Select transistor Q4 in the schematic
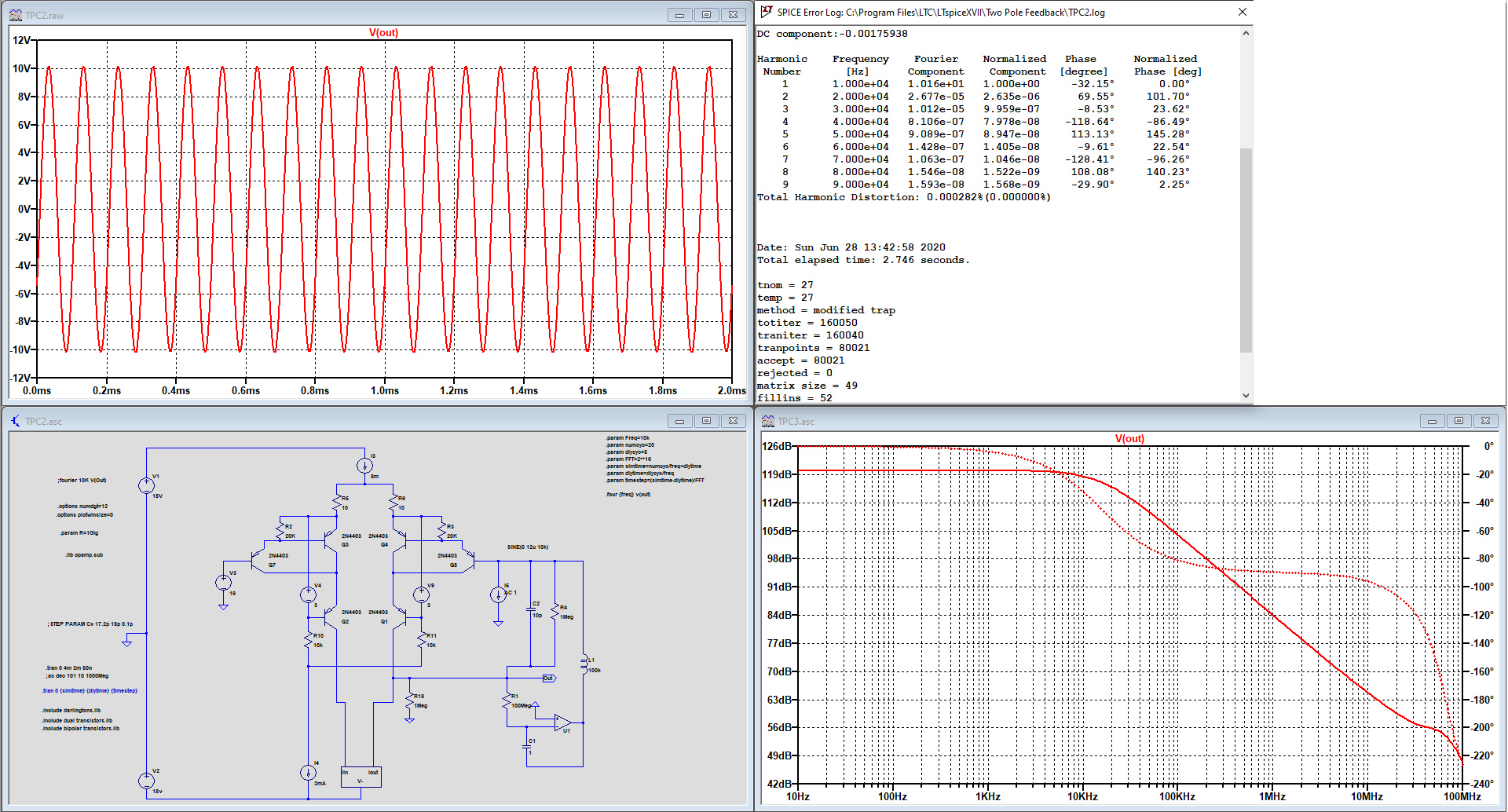The height and width of the screenshot is (812, 1508). point(400,539)
